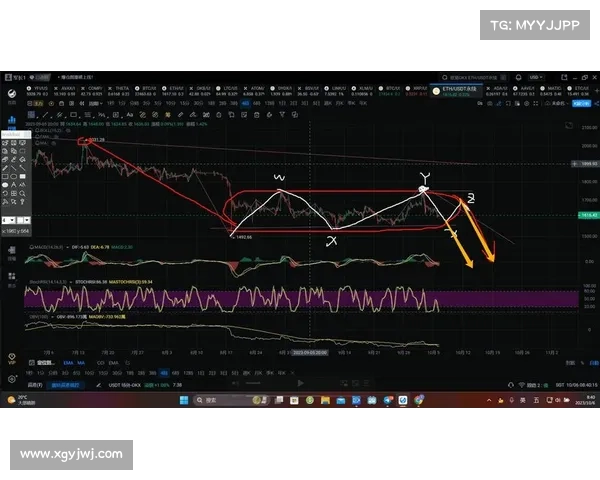Switch to the ATOM ticker tab
The height and width of the screenshot is (480, 600).
point(254,91)
